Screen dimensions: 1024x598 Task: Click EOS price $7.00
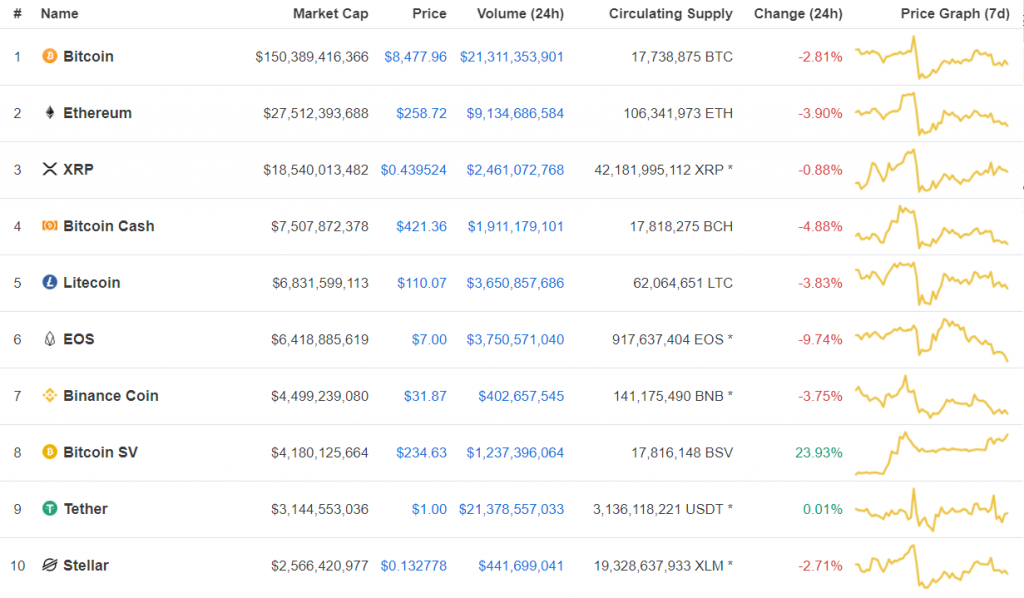429,339
